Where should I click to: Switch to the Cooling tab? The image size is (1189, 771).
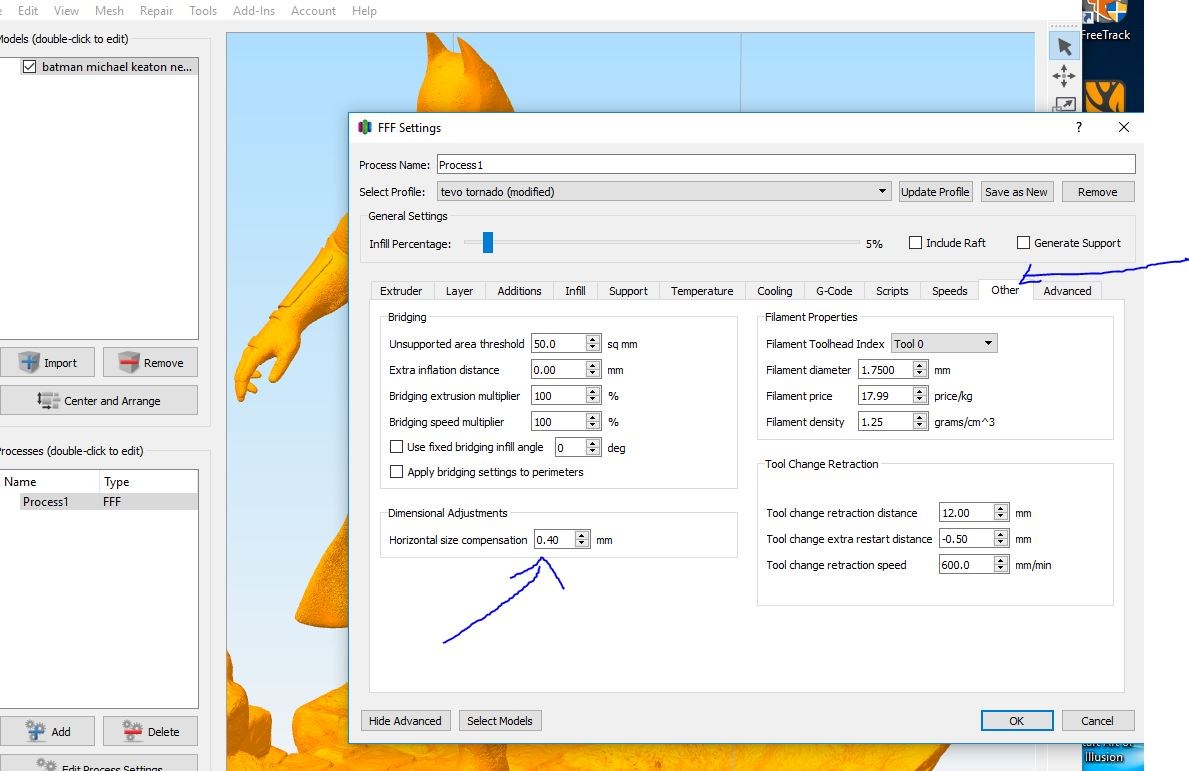pos(775,291)
